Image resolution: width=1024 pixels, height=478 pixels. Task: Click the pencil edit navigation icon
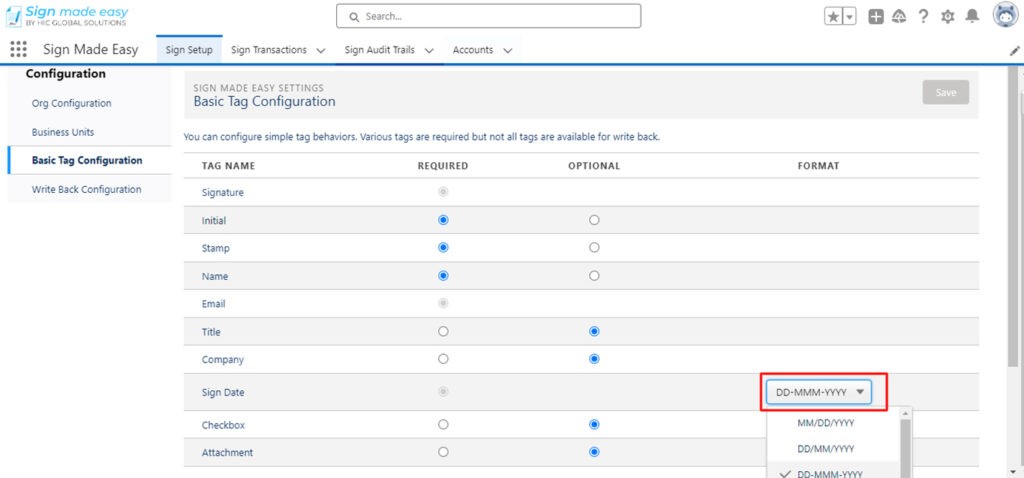coord(1015,50)
